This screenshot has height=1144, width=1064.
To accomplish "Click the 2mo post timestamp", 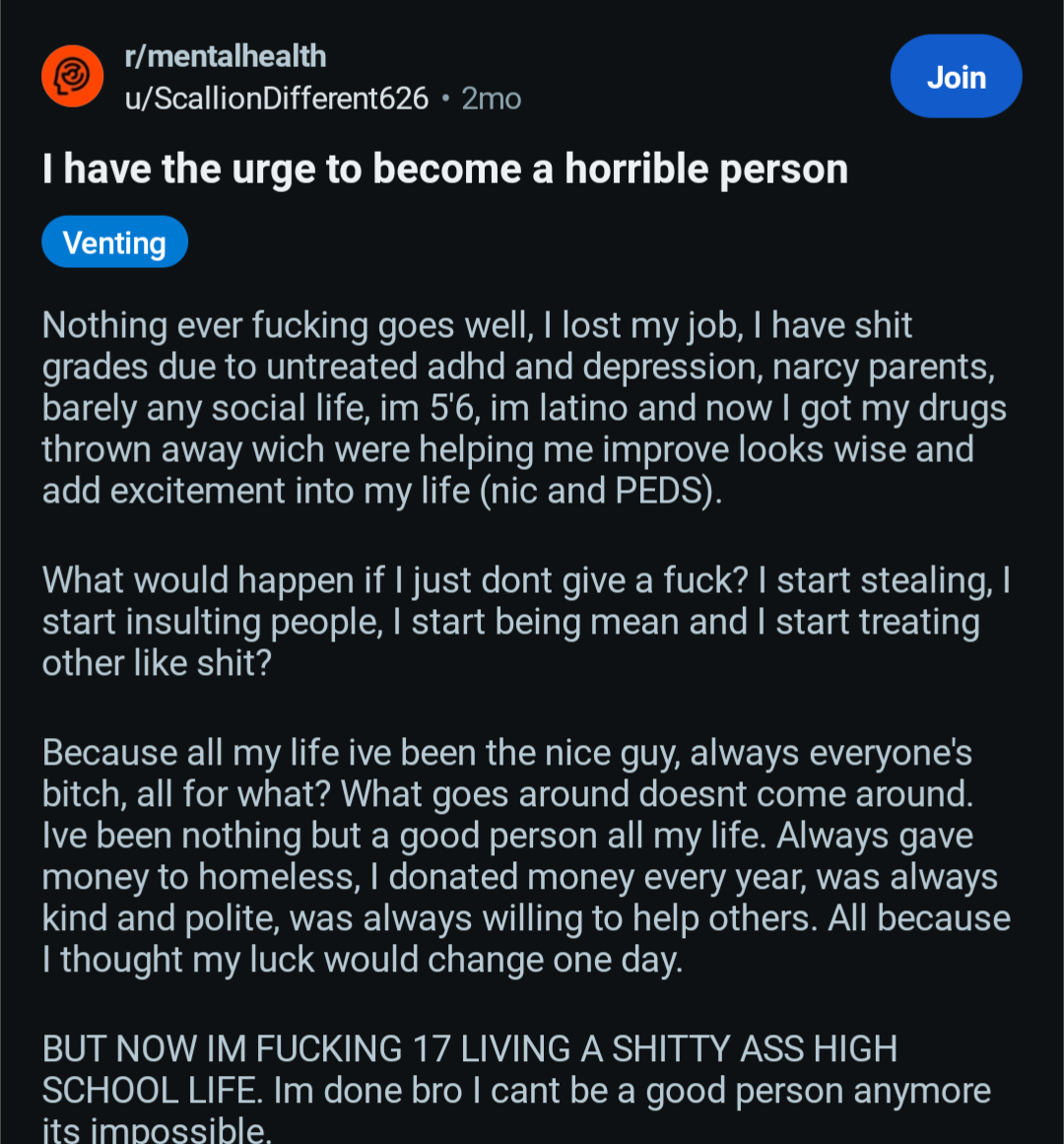I will 492,99.
